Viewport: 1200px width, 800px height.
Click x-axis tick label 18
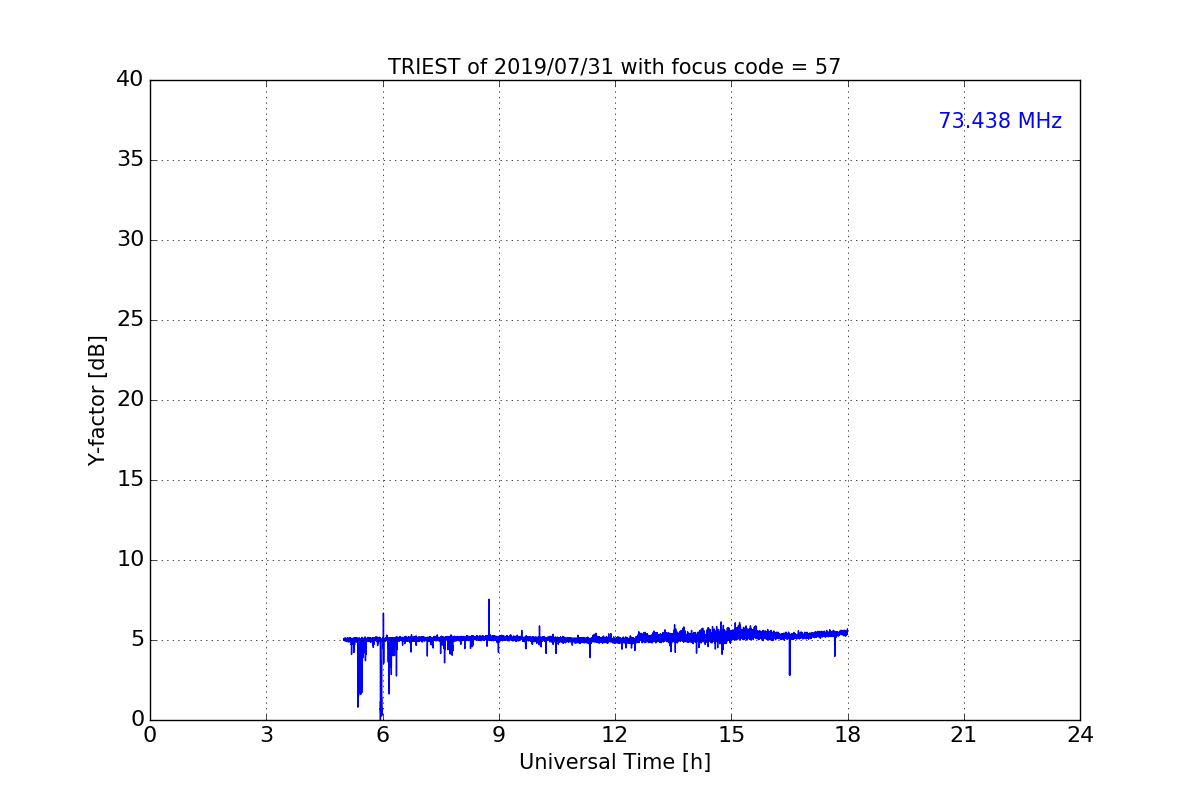coord(848,735)
